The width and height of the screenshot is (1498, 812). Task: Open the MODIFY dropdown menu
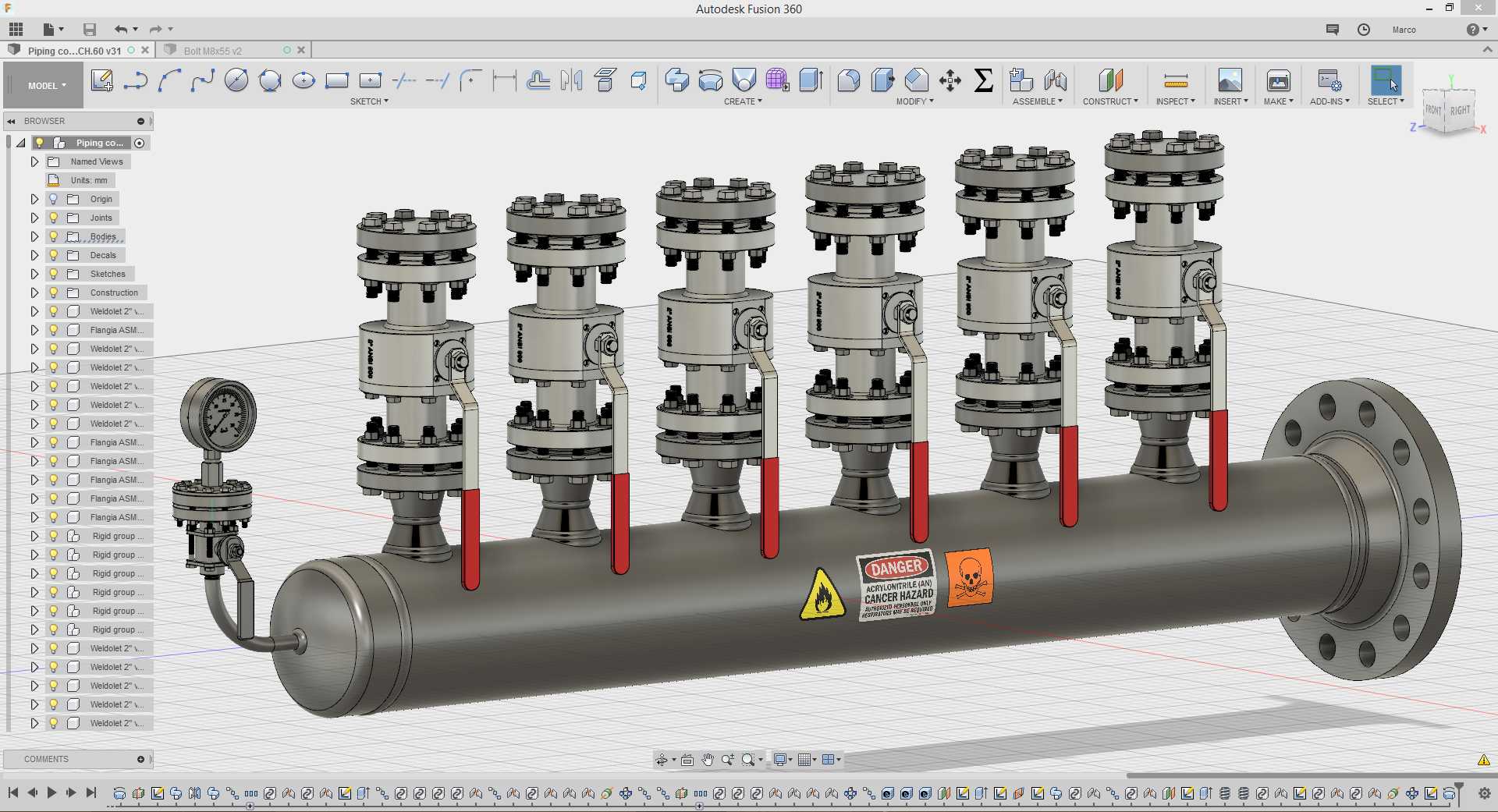click(914, 101)
